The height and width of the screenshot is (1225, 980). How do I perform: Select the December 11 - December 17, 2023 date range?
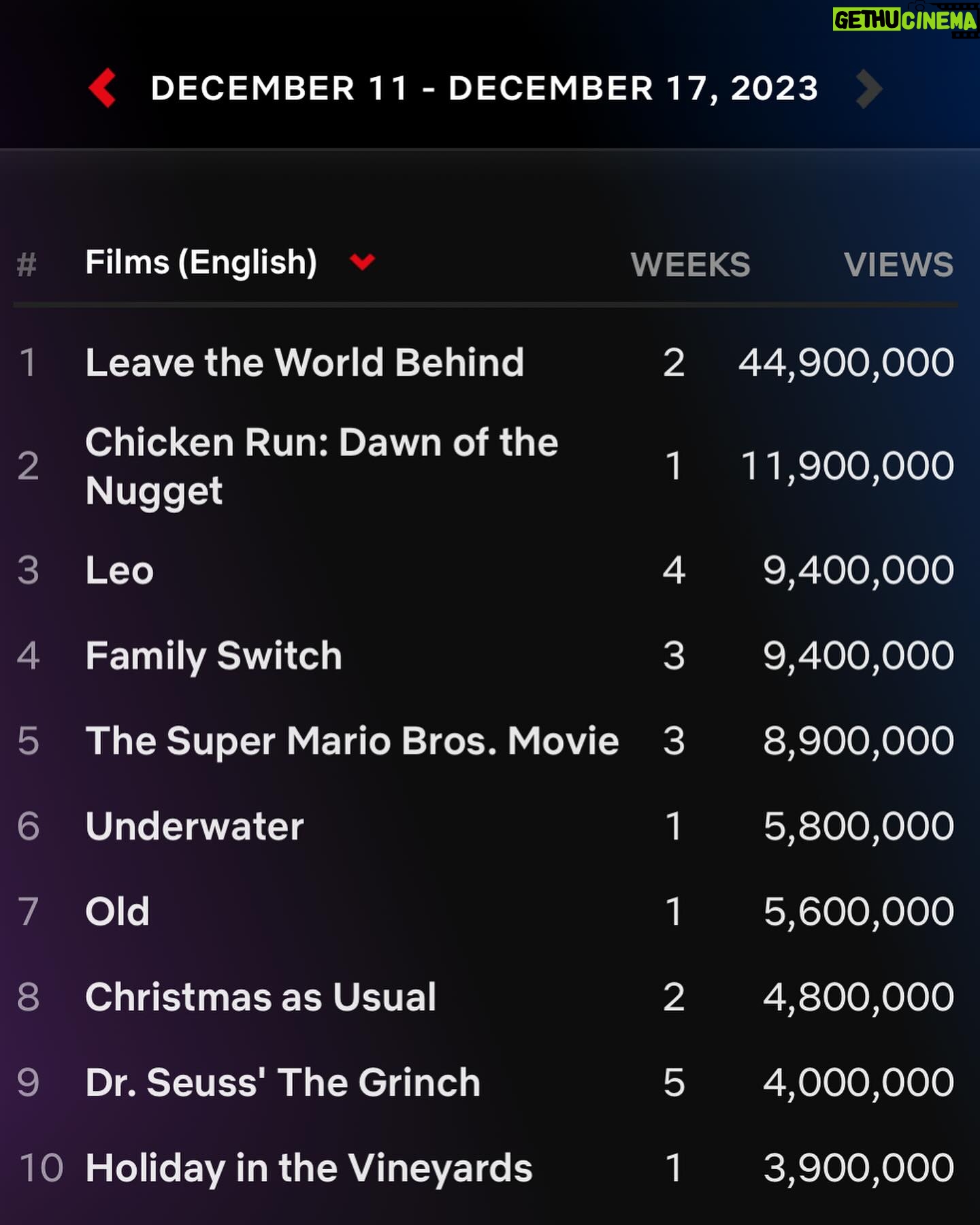[485, 88]
